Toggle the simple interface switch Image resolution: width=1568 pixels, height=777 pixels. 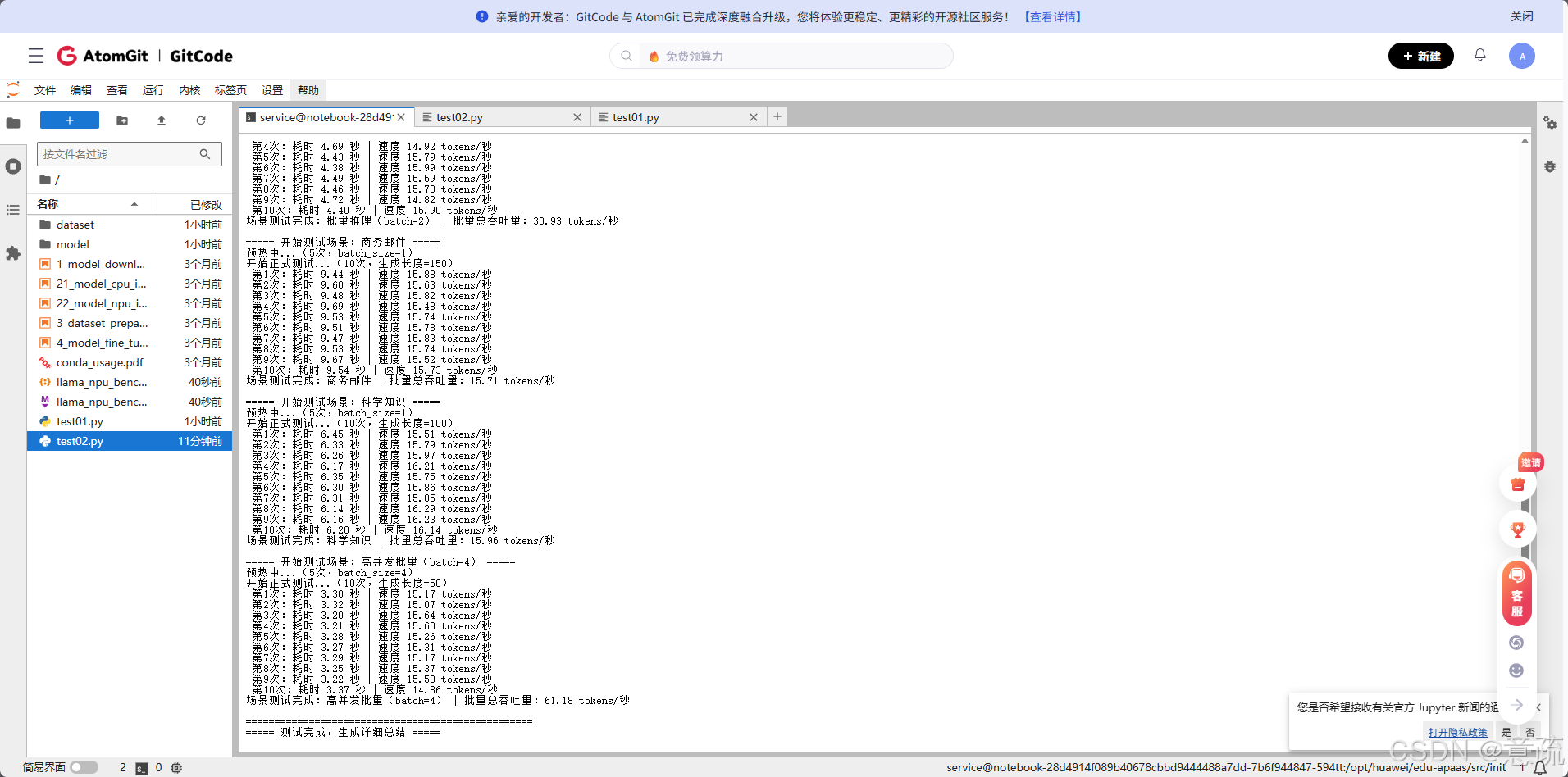click(x=84, y=767)
